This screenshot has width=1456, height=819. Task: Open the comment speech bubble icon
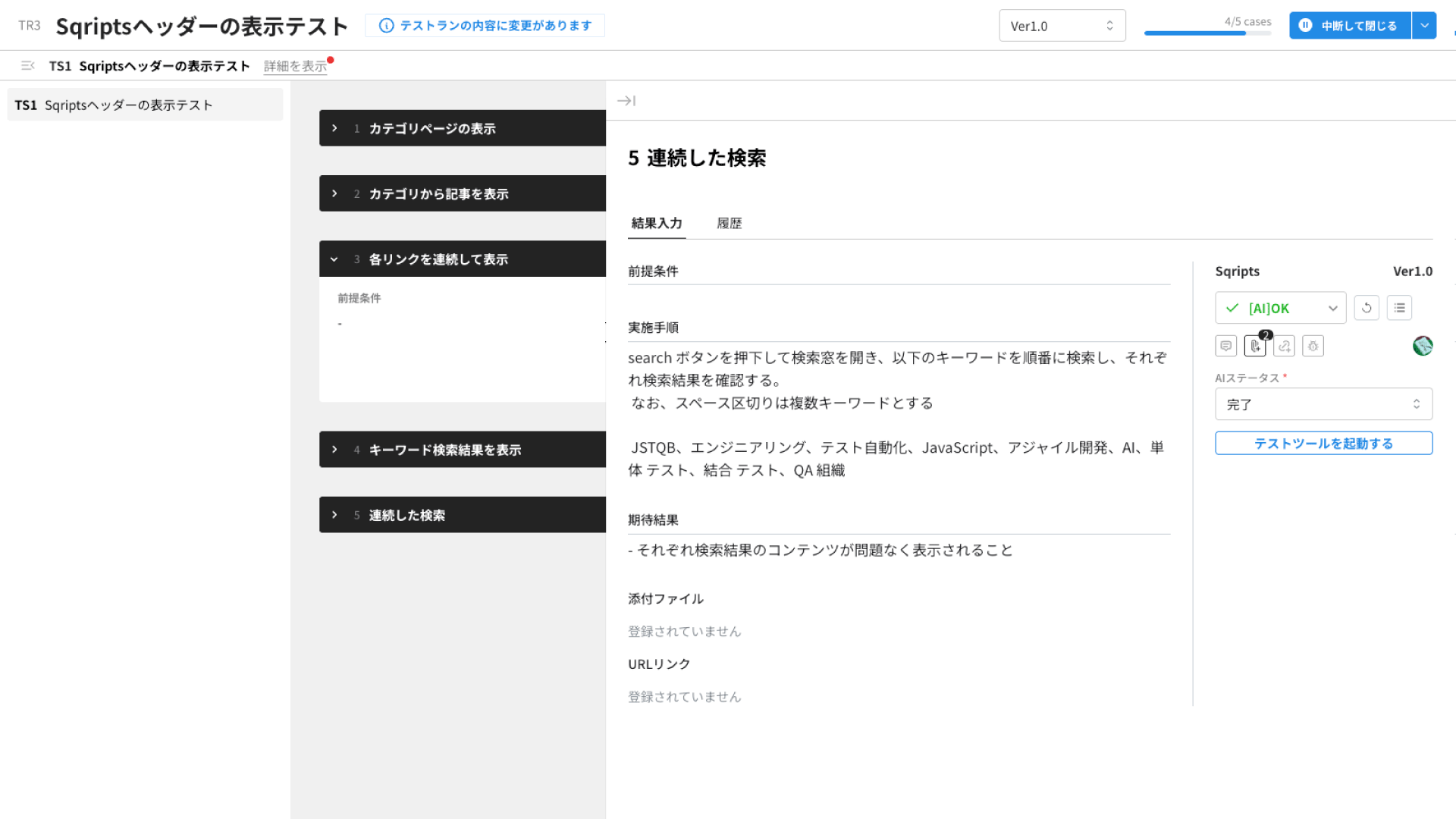(x=1226, y=347)
